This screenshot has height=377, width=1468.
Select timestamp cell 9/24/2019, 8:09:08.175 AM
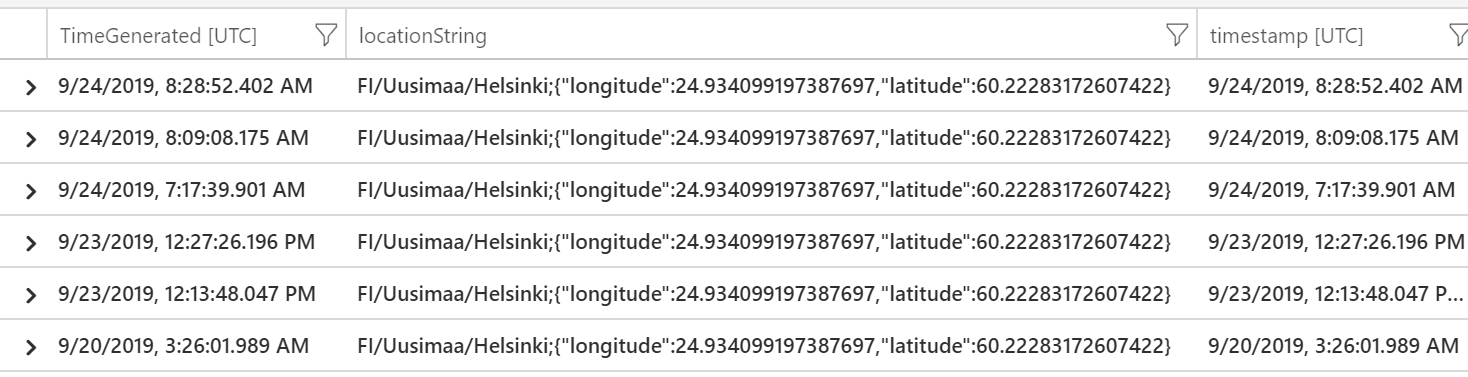point(1332,138)
